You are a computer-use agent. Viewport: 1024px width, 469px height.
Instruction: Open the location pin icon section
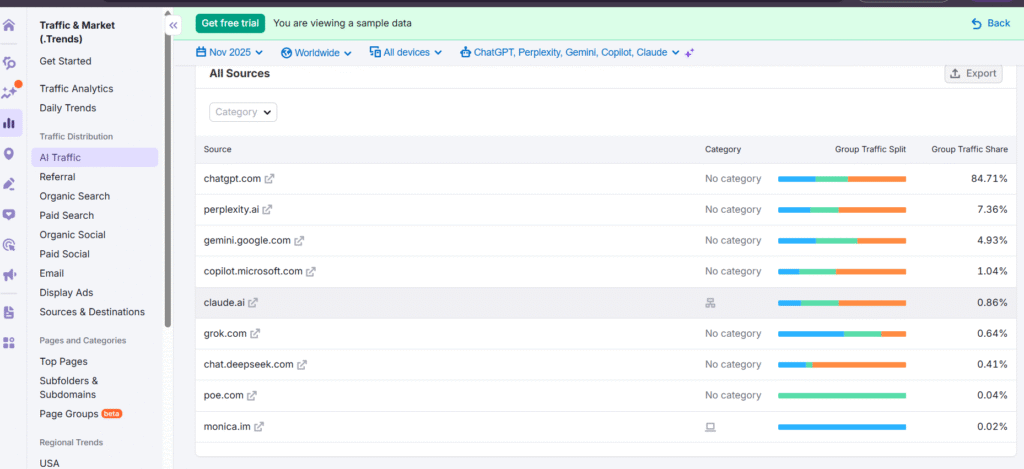click(x=9, y=154)
